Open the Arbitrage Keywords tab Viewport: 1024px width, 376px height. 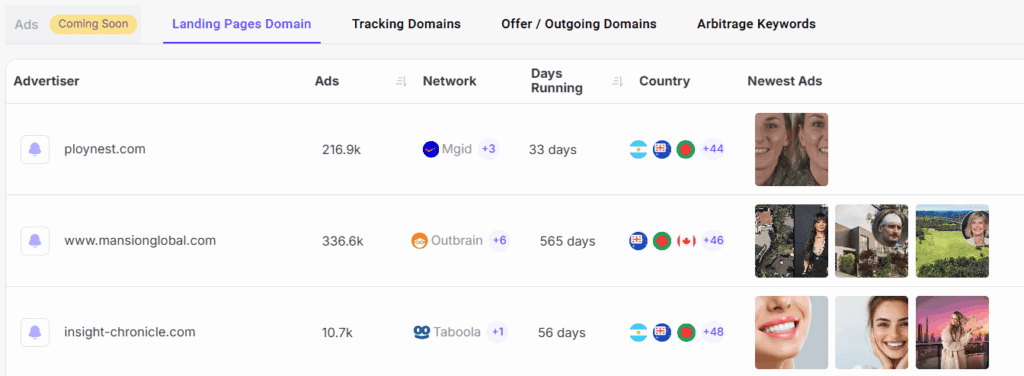tap(756, 24)
